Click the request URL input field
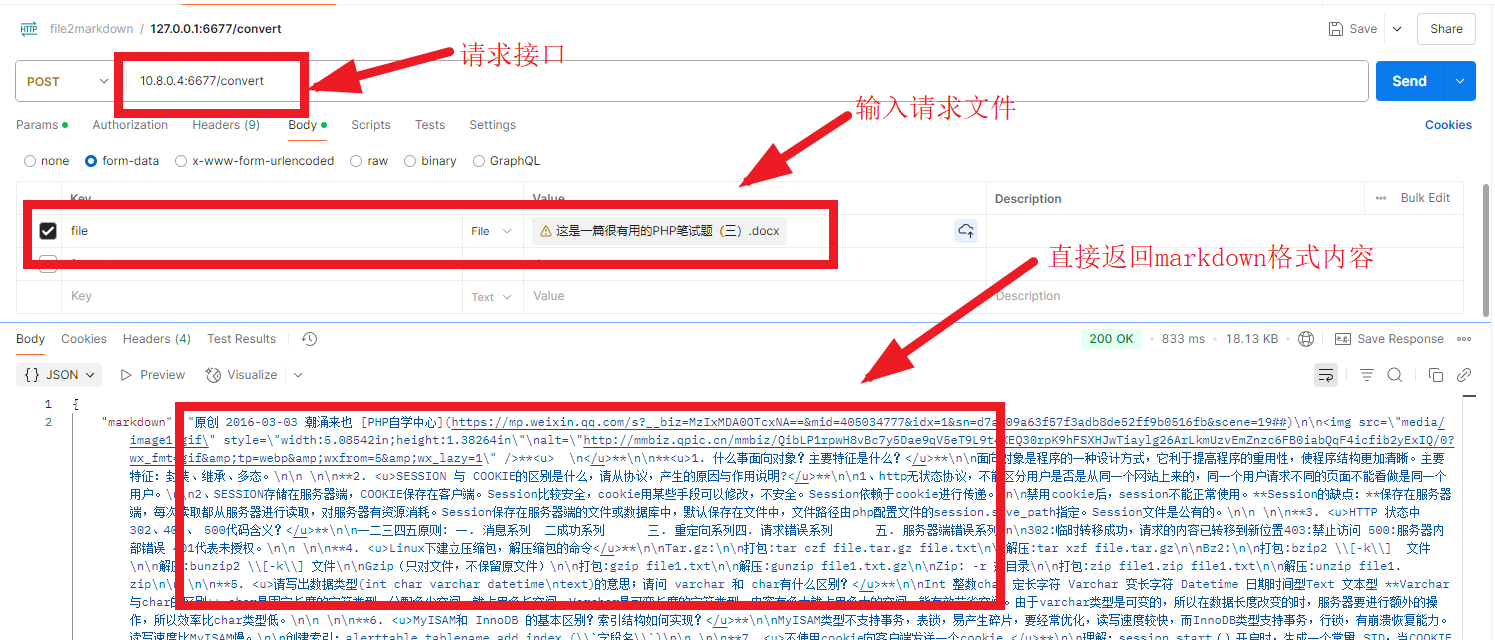Viewport: 1495px width, 640px height. click(742, 81)
